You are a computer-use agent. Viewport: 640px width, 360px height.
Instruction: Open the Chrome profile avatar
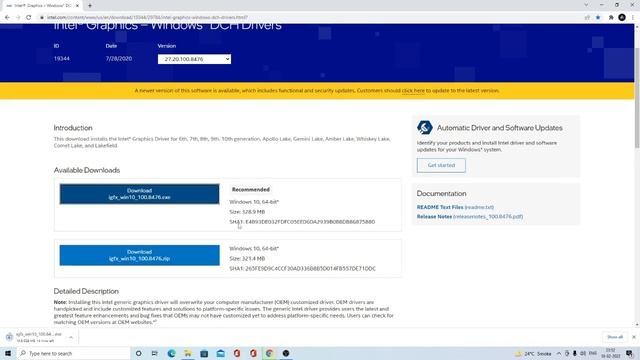click(x=622, y=17)
